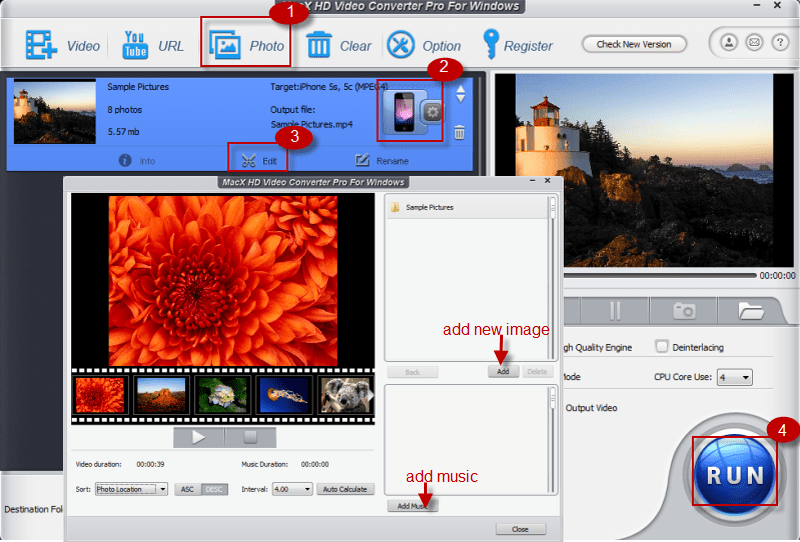Move the item with the up/down arrows

tap(460, 94)
